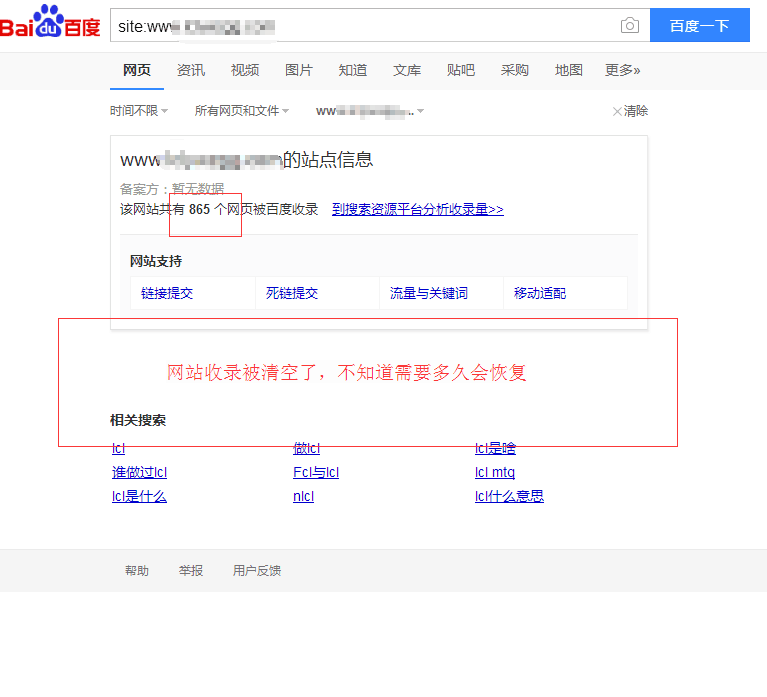Click the 移动适配 link
The height and width of the screenshot is (697, 767).
(540, 293)
